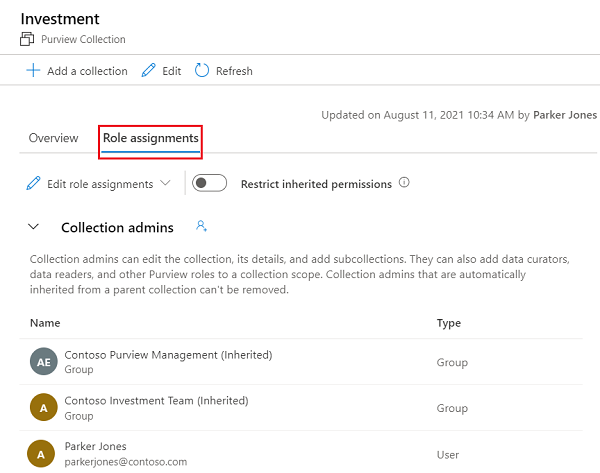600x473 pixels.
Task: Switch to the Overview tab
Action: tap(53, 138)
